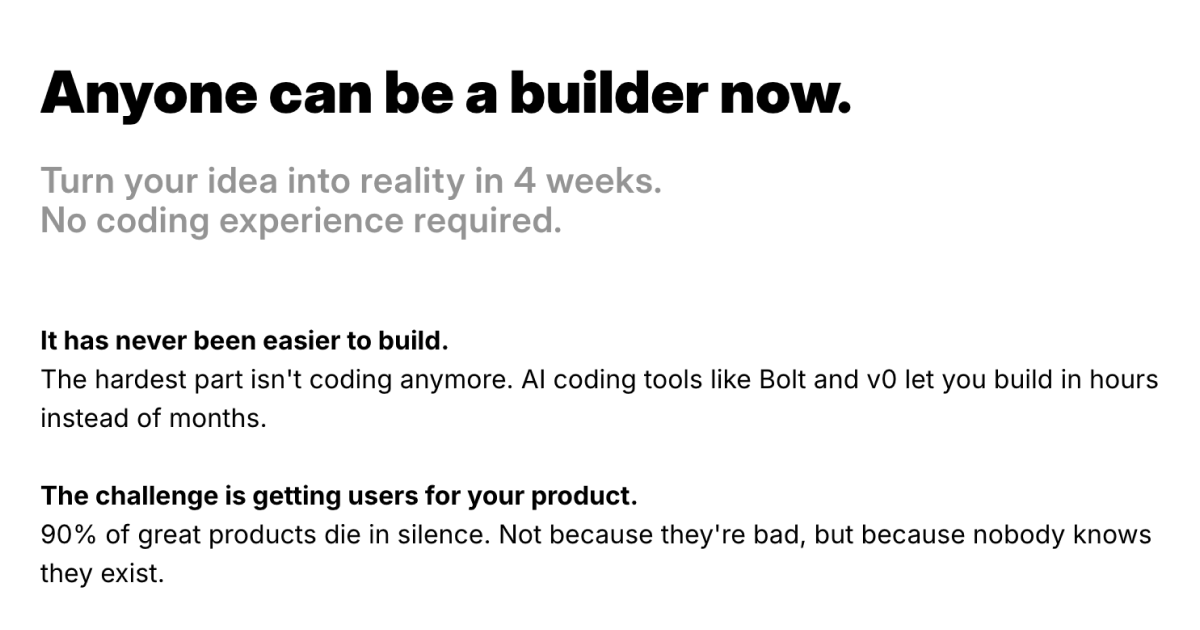This screenshot has width=1200, height=630.
Task: Click the 'instead of months.' line
Action: pyautogui.click(x=153, y=418)
